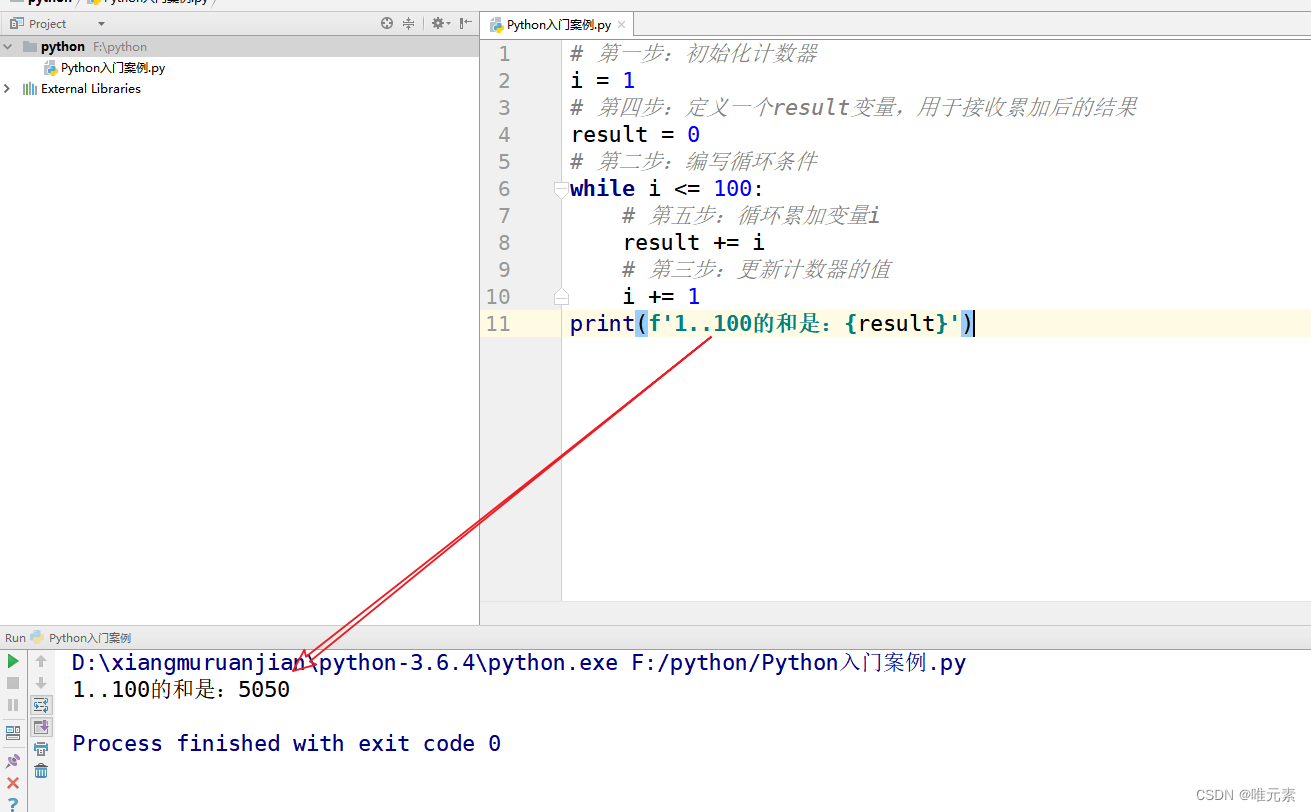Click the down stack trace arrow
The image size is (1311, 812).
coord(41,683)
